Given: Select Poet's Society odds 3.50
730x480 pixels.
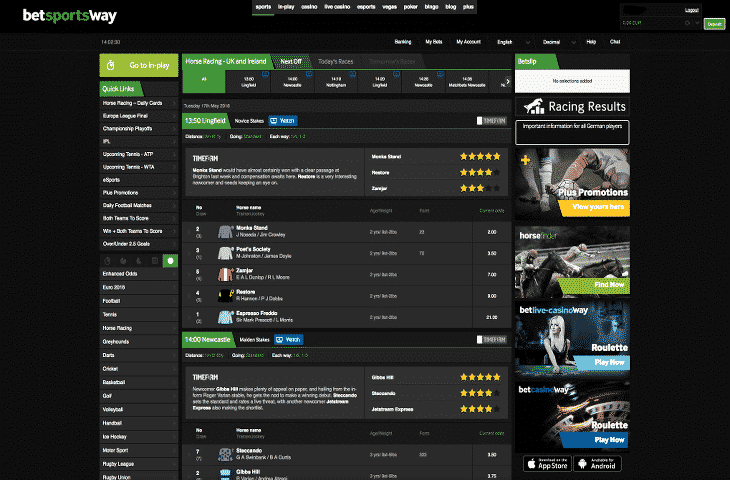Looking at the screenshot, I should (492, 253).
